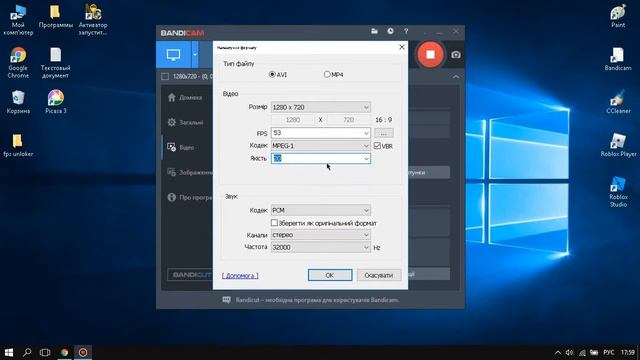Toggle the VBR checkbox
The height and width of the screenshot is (360, 640).
[377, 145]
